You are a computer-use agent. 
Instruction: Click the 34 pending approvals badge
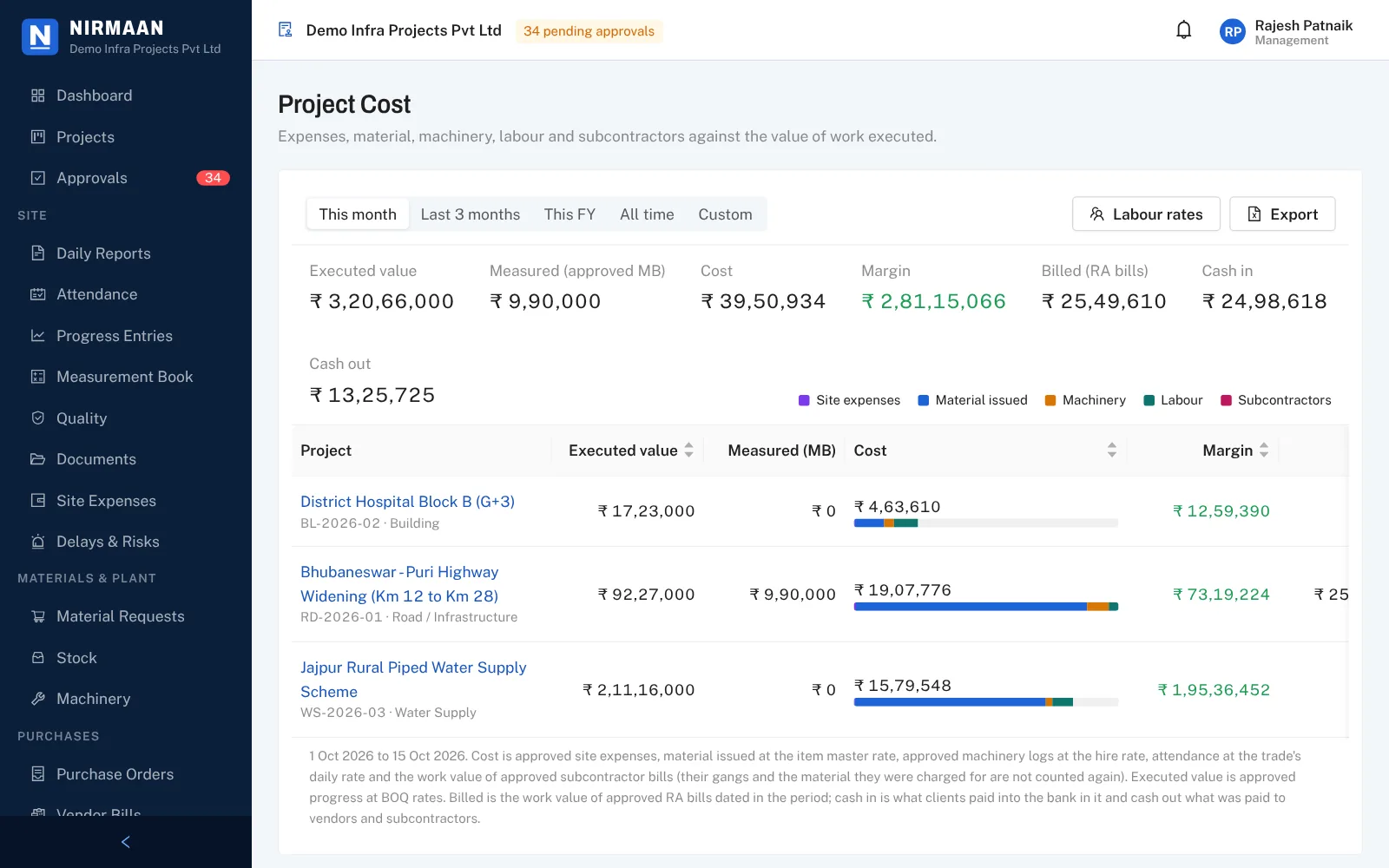589,31
